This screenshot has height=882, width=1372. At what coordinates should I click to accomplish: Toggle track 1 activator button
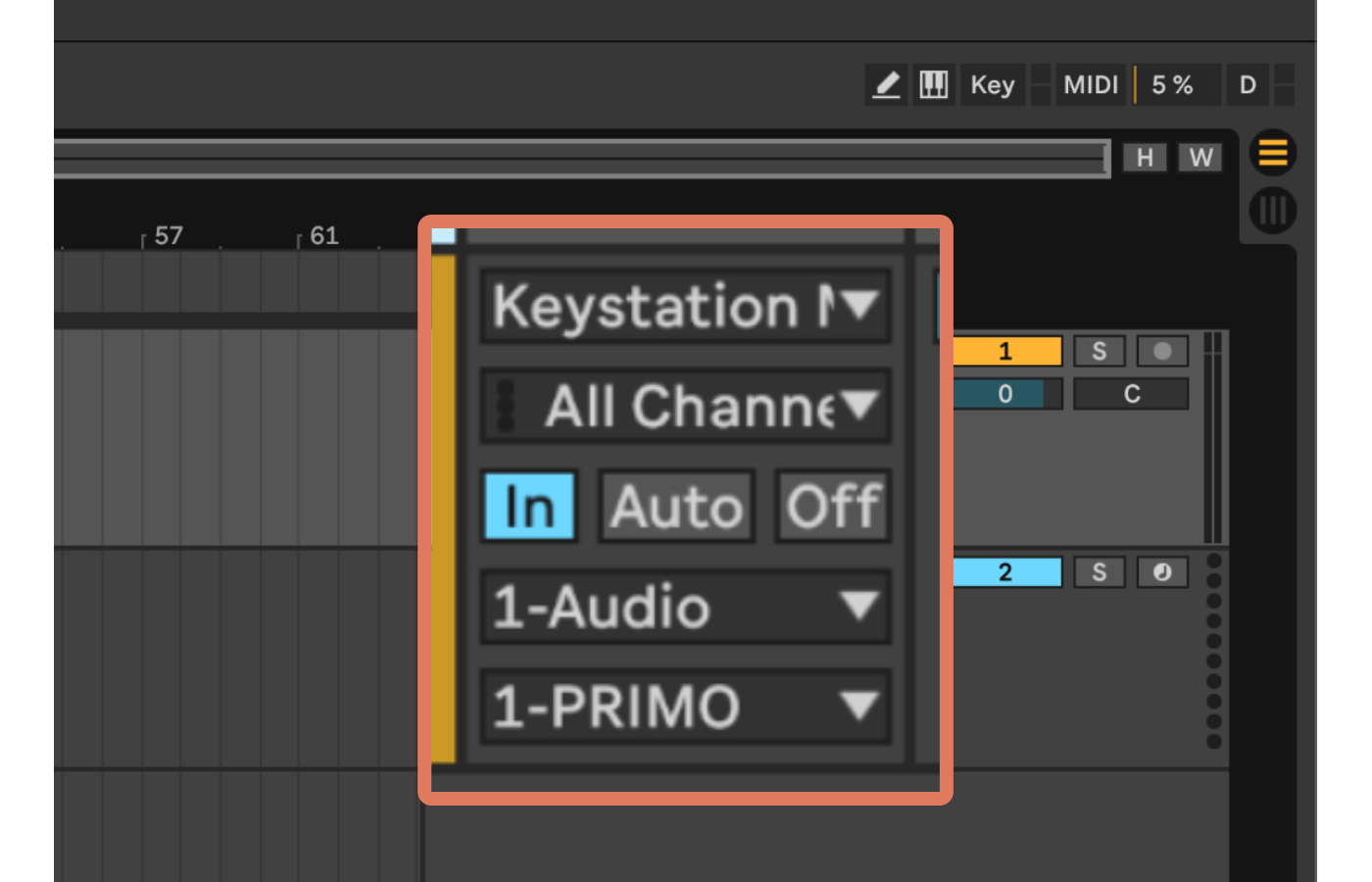coord(1006,351)
